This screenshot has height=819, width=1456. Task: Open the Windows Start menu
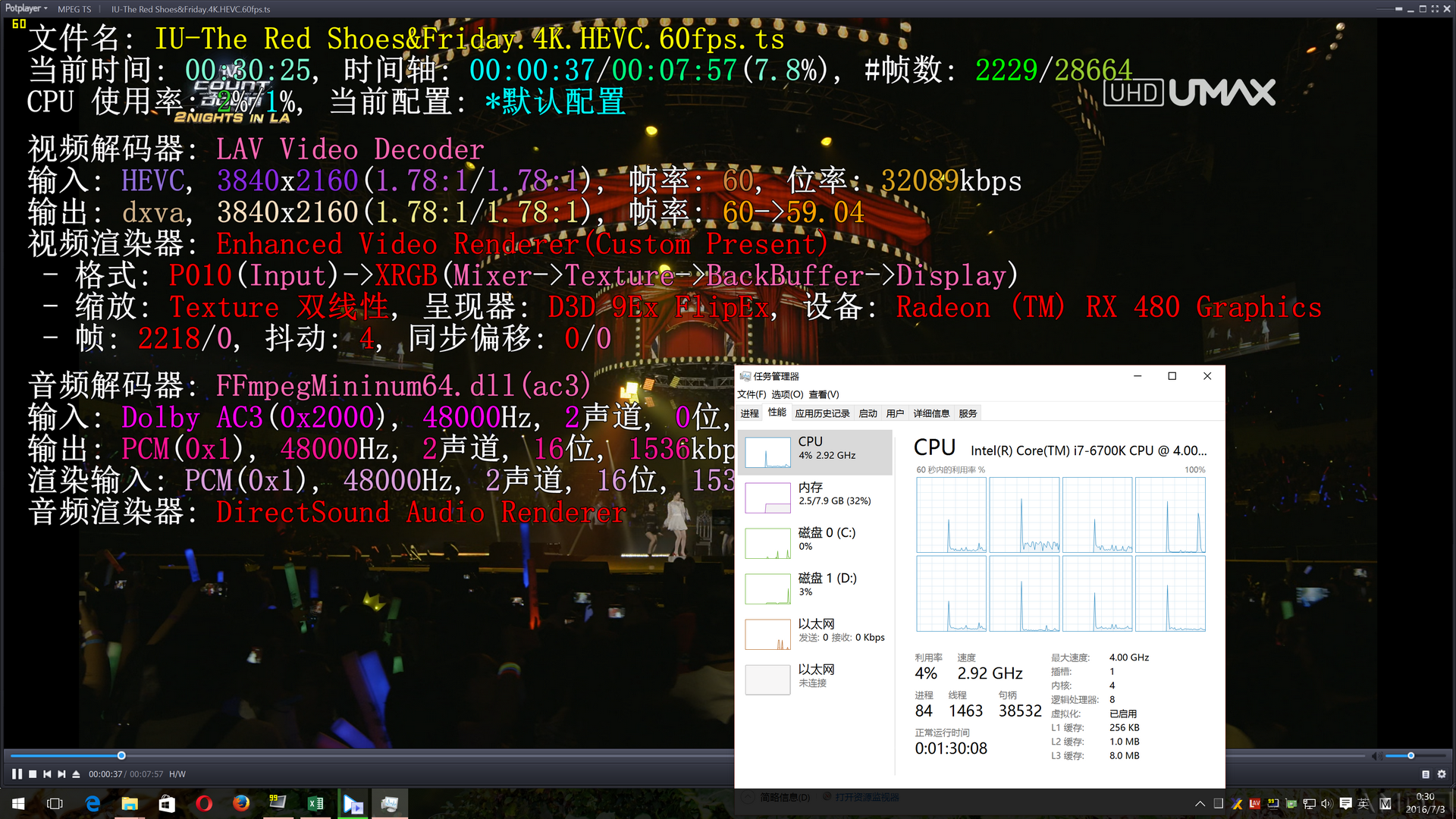click(18, 803)
